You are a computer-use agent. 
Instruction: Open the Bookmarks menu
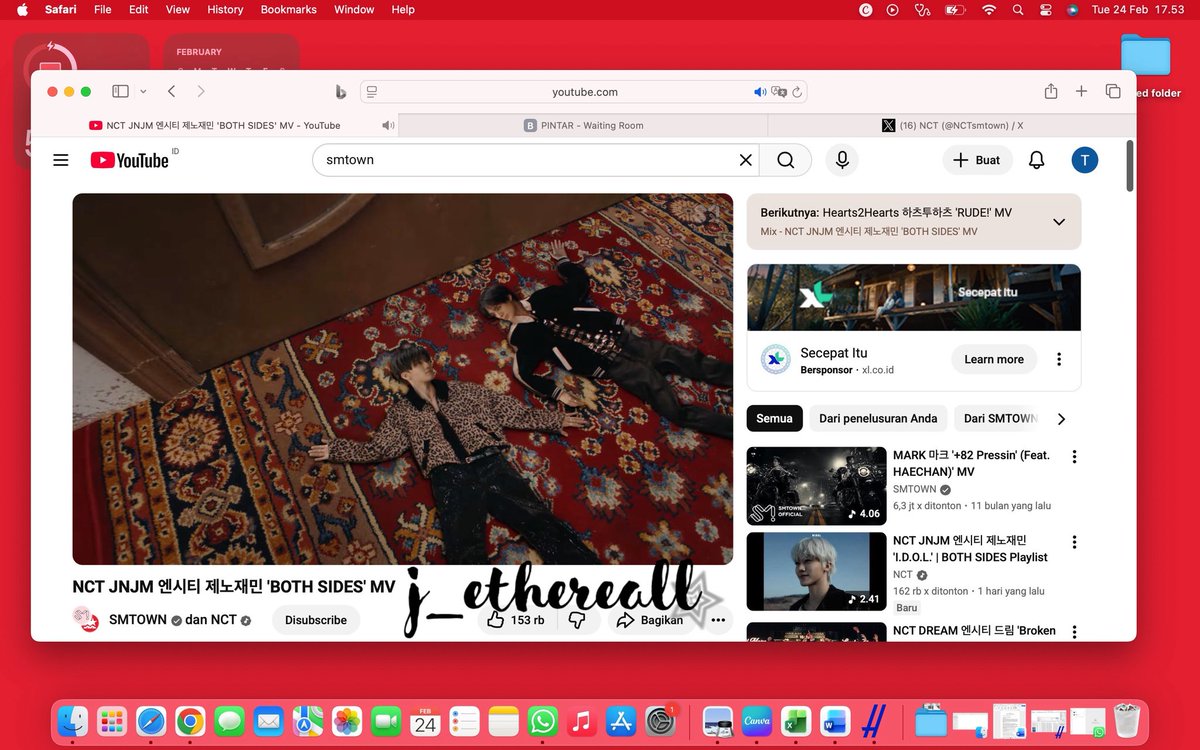288,9
